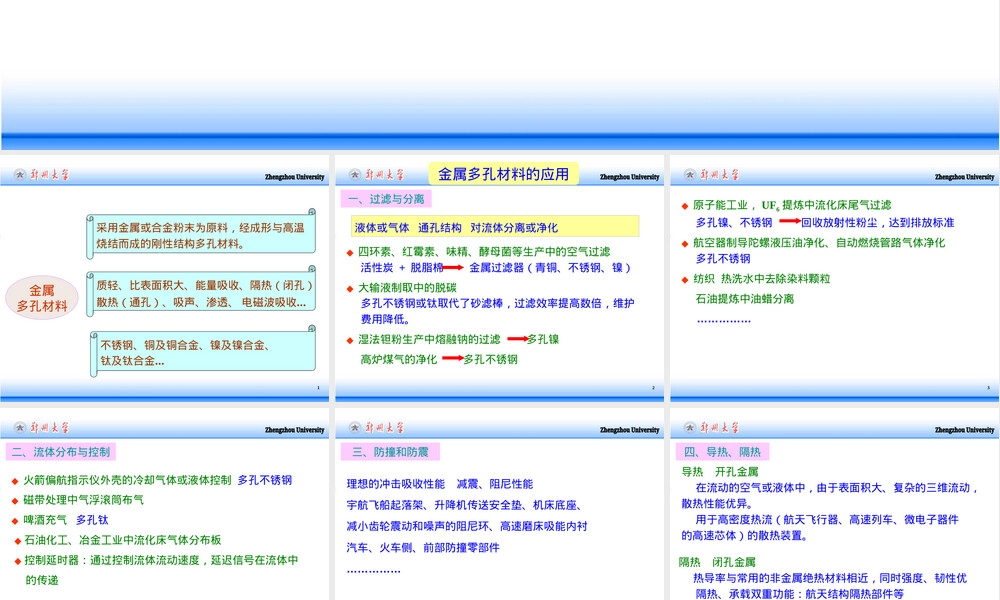Click the bullet 啤酒充气 多孔钛
Image resolution: width=1000 pixels, height=600 pixels.
point(66,520)
